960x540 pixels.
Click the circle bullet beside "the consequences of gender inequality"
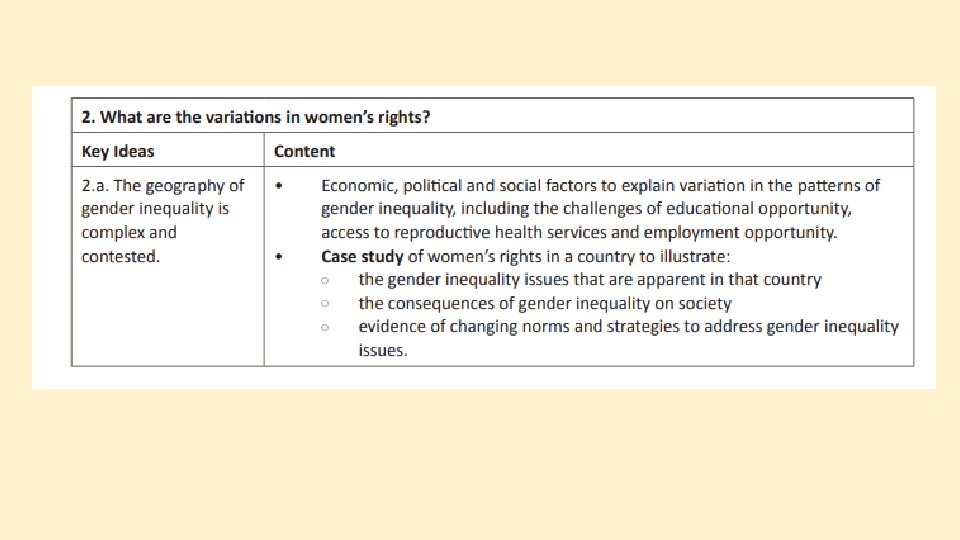pos(326,303)
